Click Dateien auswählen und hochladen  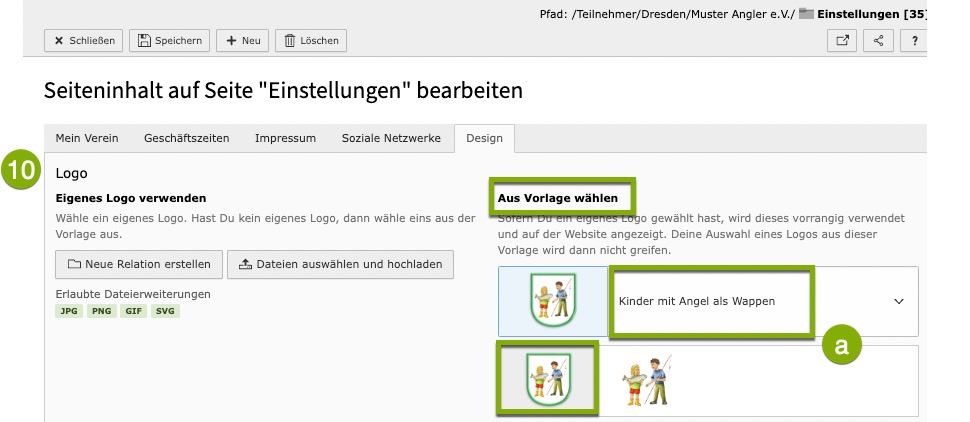click(x=340, y=264)
